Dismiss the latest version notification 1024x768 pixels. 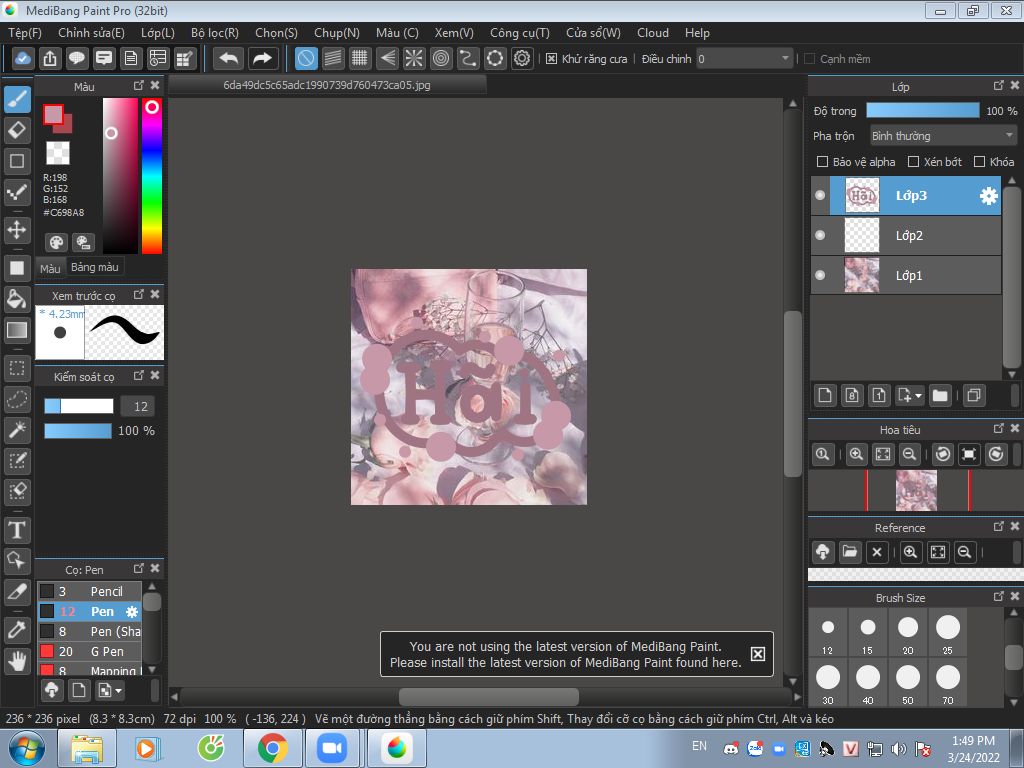point(758,654)
